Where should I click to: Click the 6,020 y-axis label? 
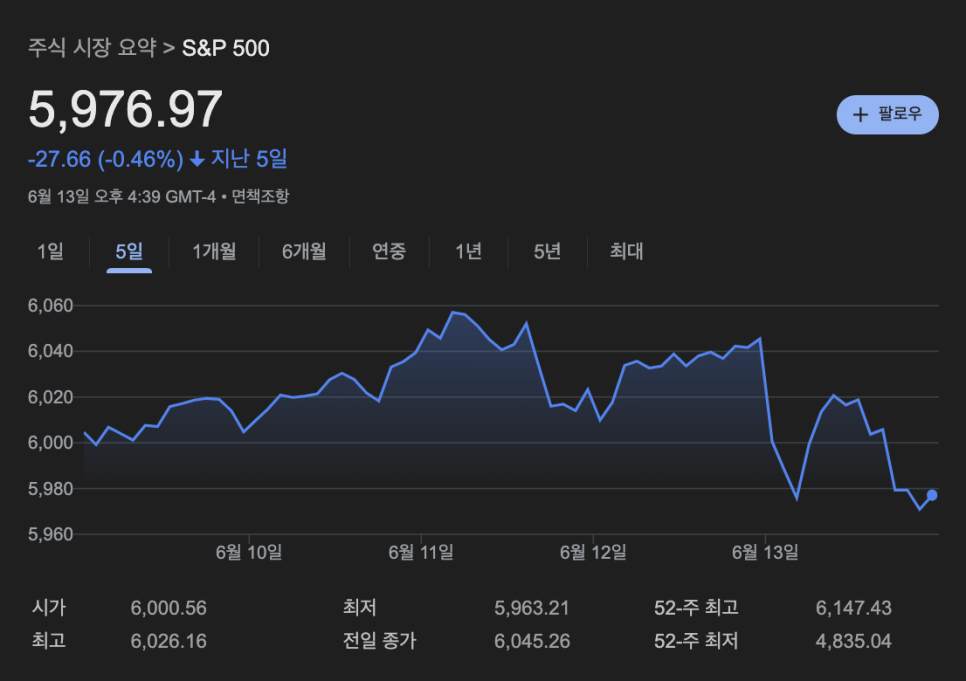(51, 398)
